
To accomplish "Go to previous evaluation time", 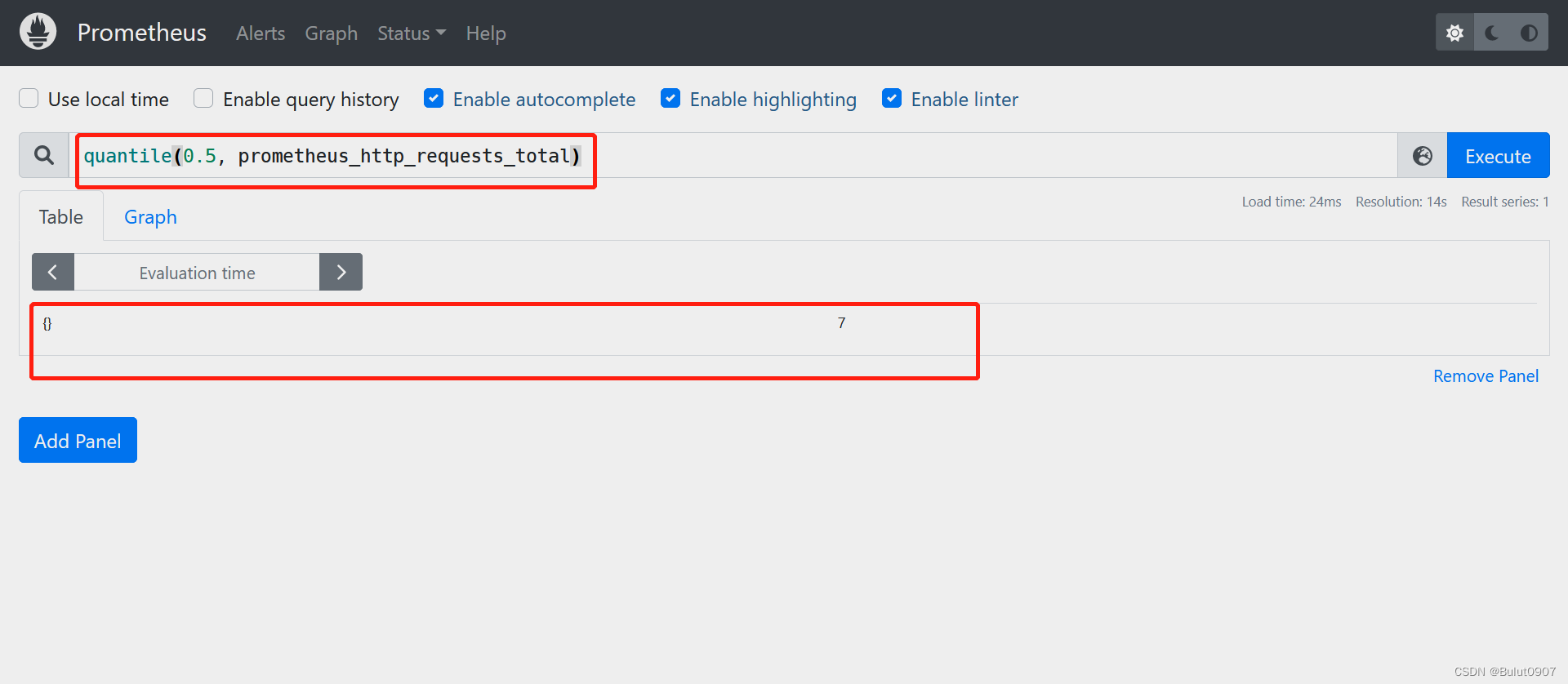I will pyautogui.click(x=53, y=272).
